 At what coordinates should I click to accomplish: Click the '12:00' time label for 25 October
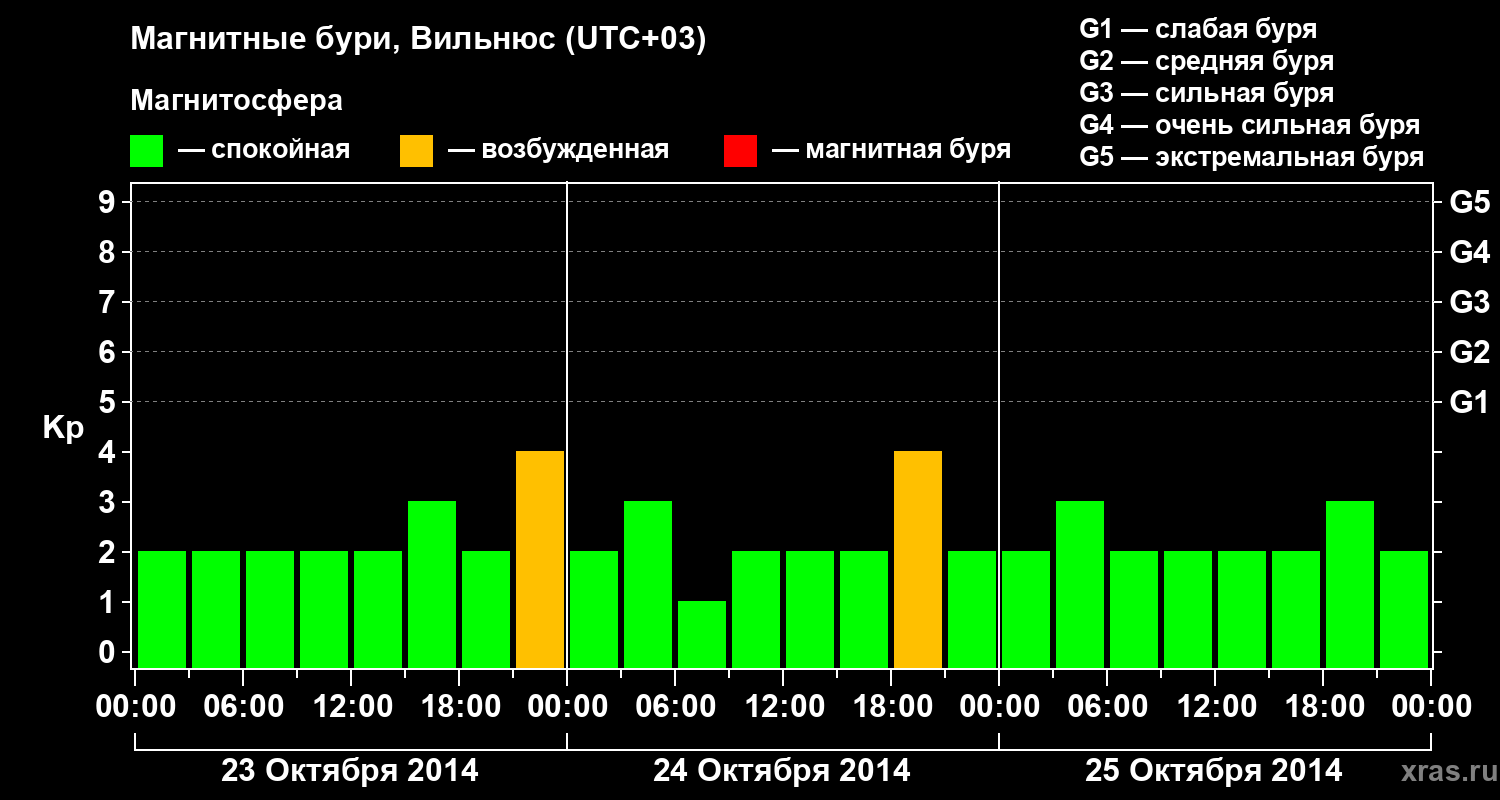1215,706
